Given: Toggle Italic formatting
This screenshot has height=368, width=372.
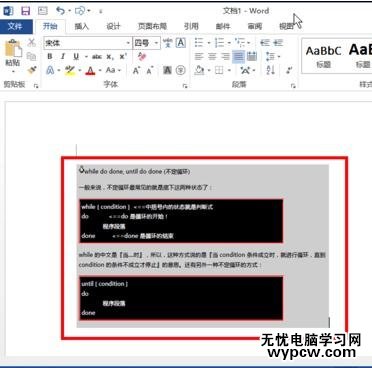Looking at the screenshot, I should (x=63, y=57).
